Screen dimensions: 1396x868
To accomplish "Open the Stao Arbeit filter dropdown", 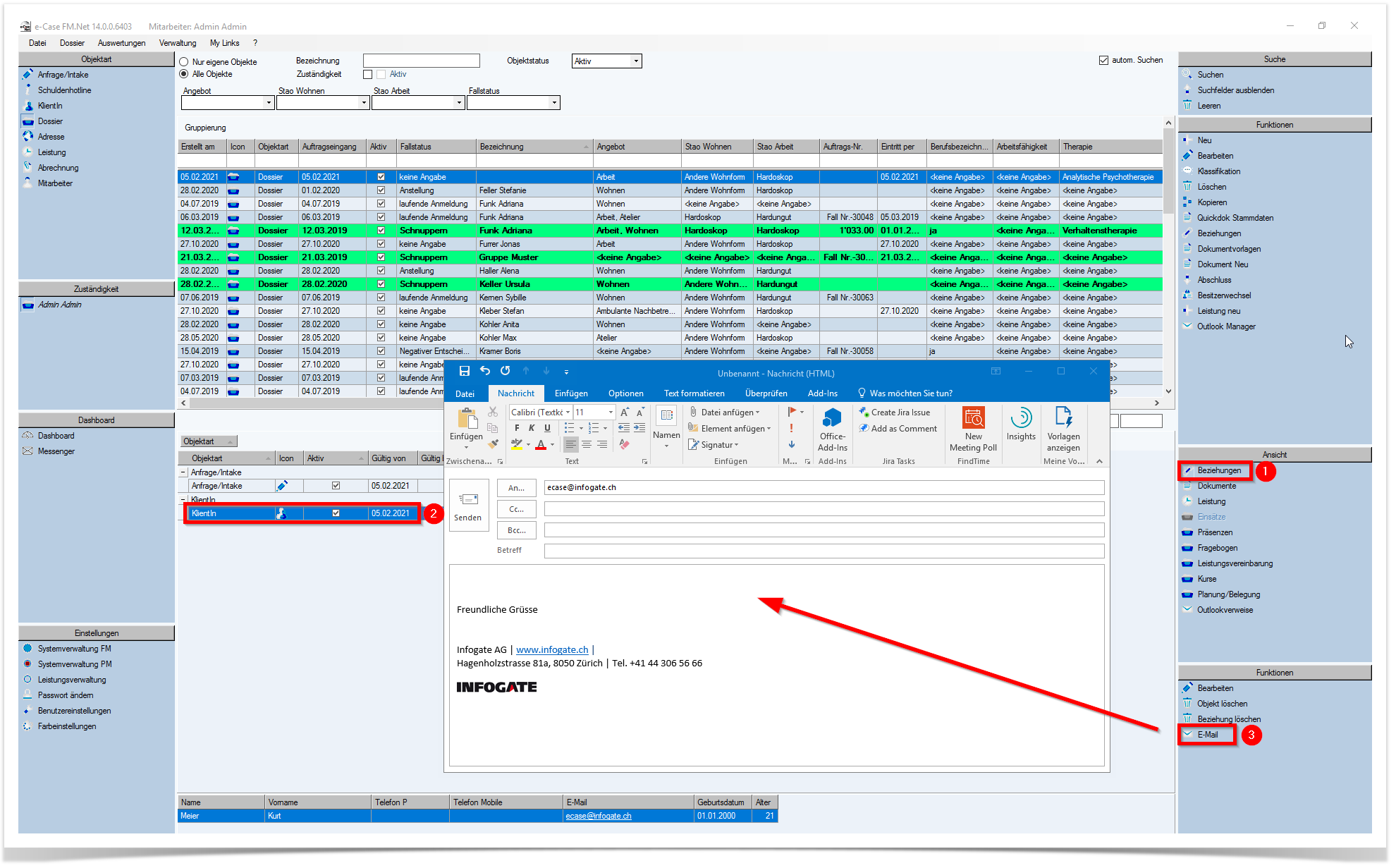I will point(459,103).
